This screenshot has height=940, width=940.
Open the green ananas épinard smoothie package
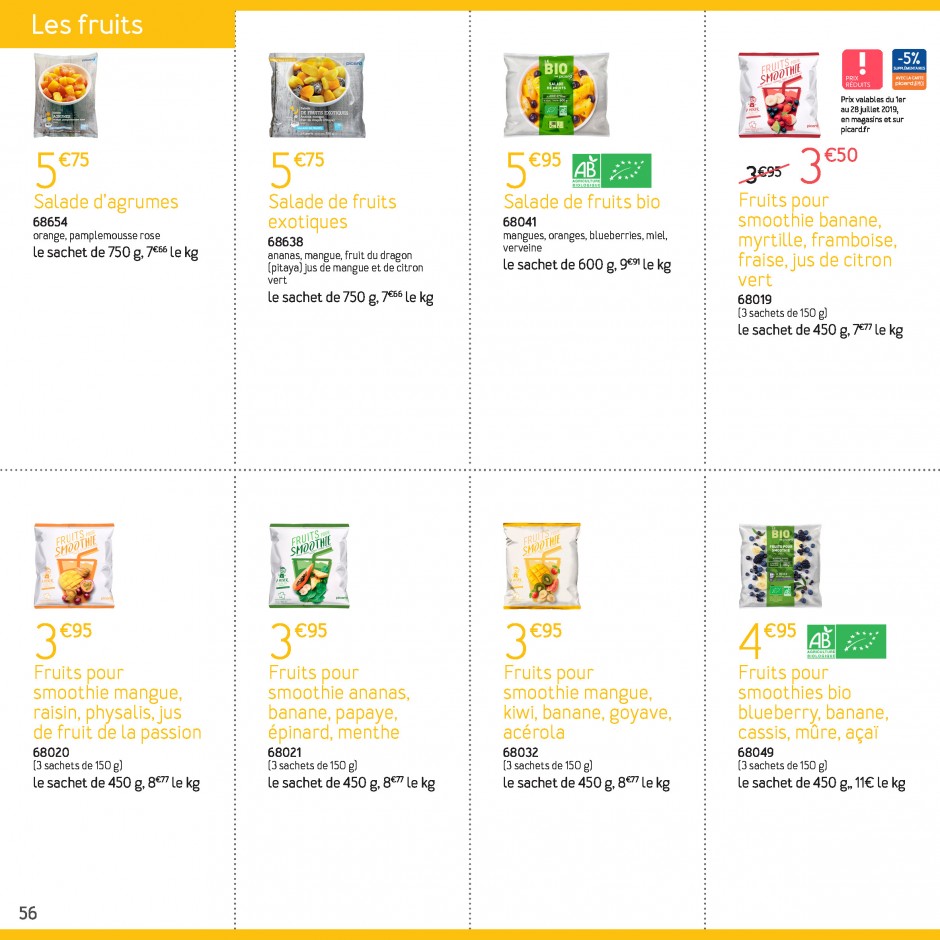pyautogui.click(x=309, y=566)
